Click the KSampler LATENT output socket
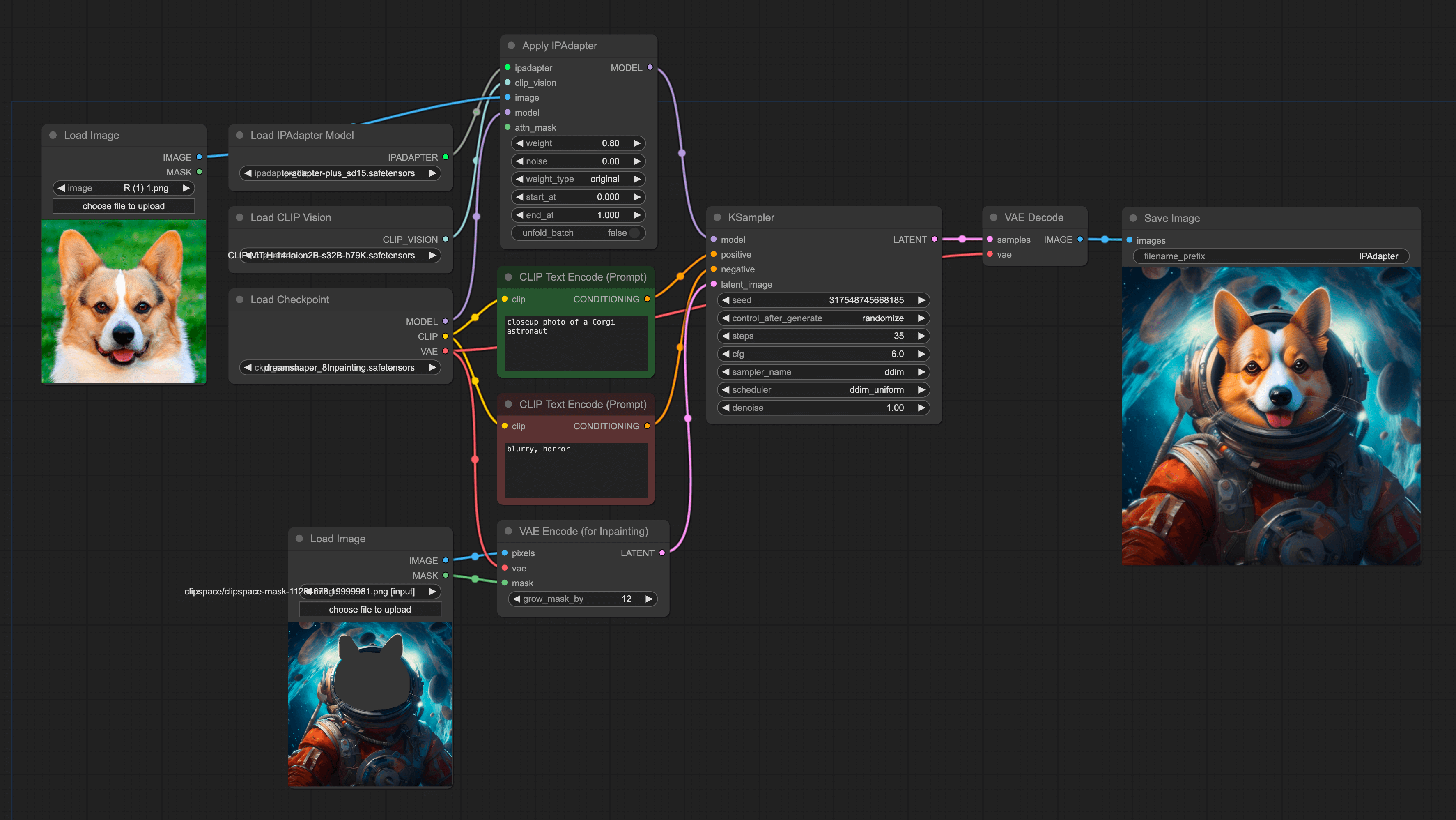Image resolution: width=1456 pixels, height=820 pixels. click(934, 239)
